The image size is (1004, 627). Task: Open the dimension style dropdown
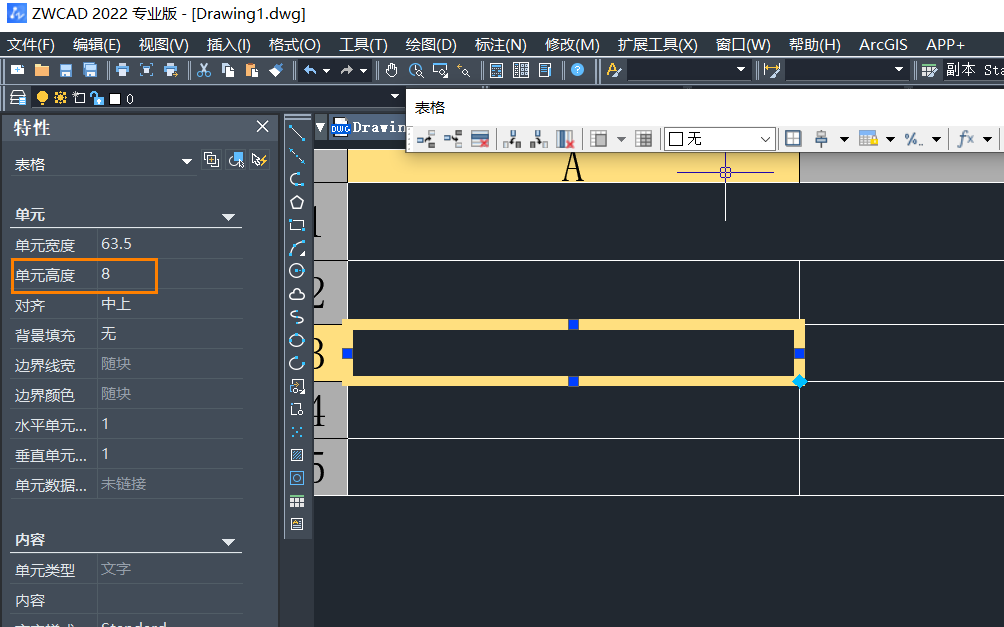[x=899, y=69]
